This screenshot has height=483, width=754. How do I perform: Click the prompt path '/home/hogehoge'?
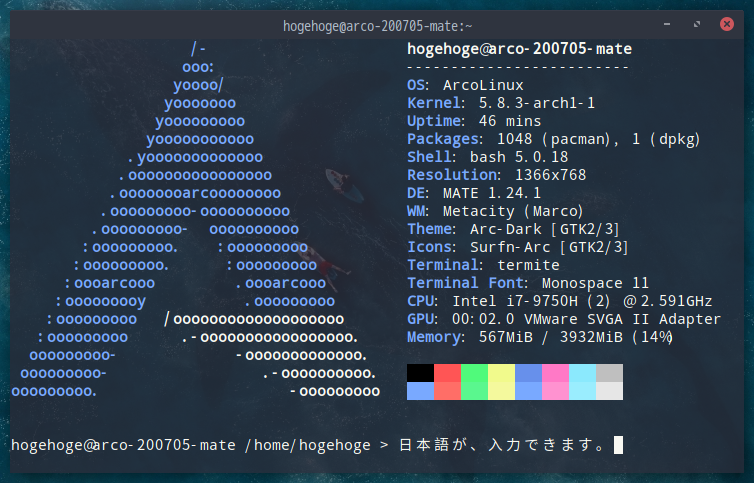click(x=308, y=445)
